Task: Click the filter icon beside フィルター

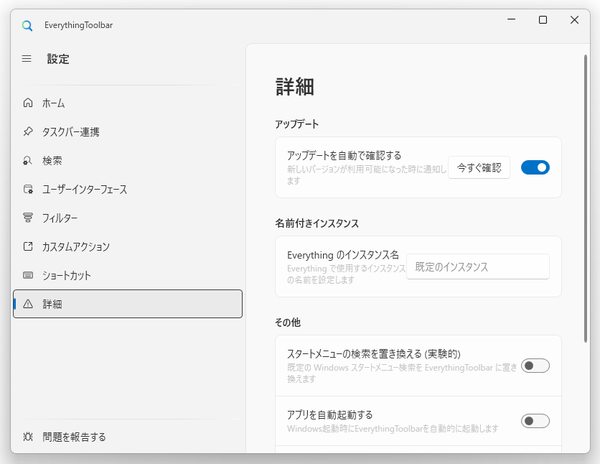Action: 28,218
